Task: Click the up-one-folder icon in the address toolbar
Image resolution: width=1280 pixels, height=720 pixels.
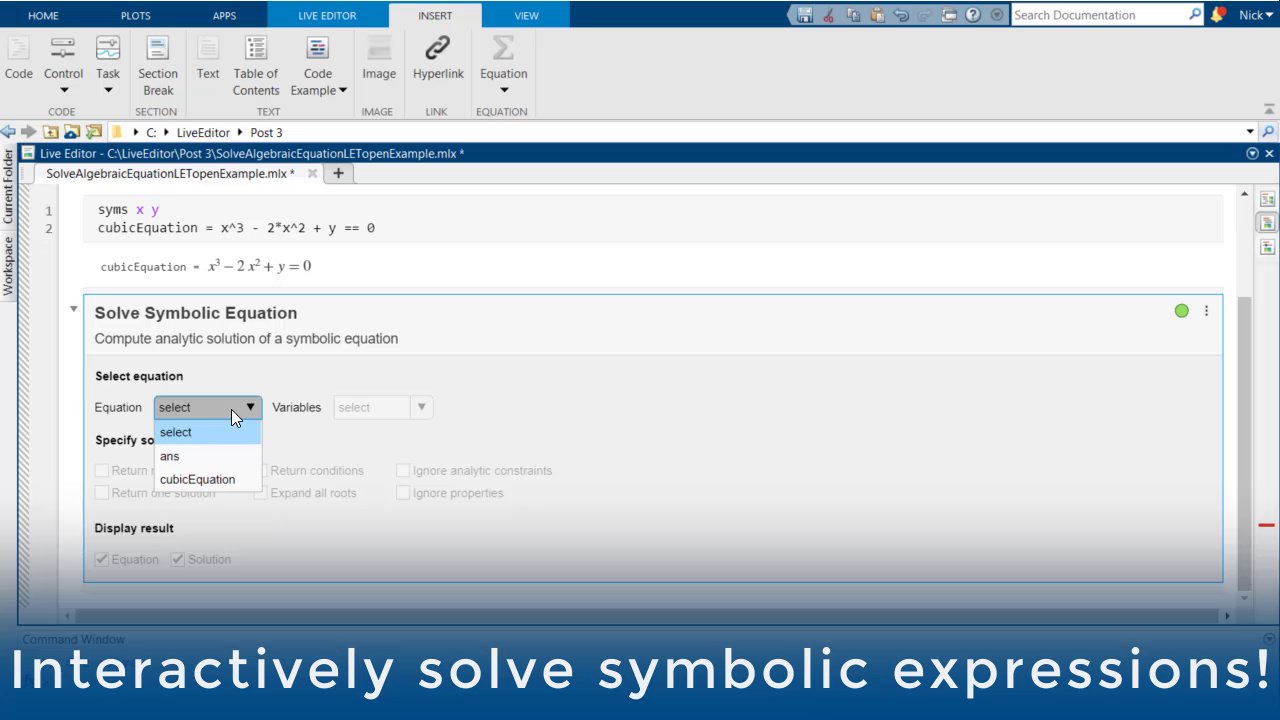Action: (x=52, y=131)
